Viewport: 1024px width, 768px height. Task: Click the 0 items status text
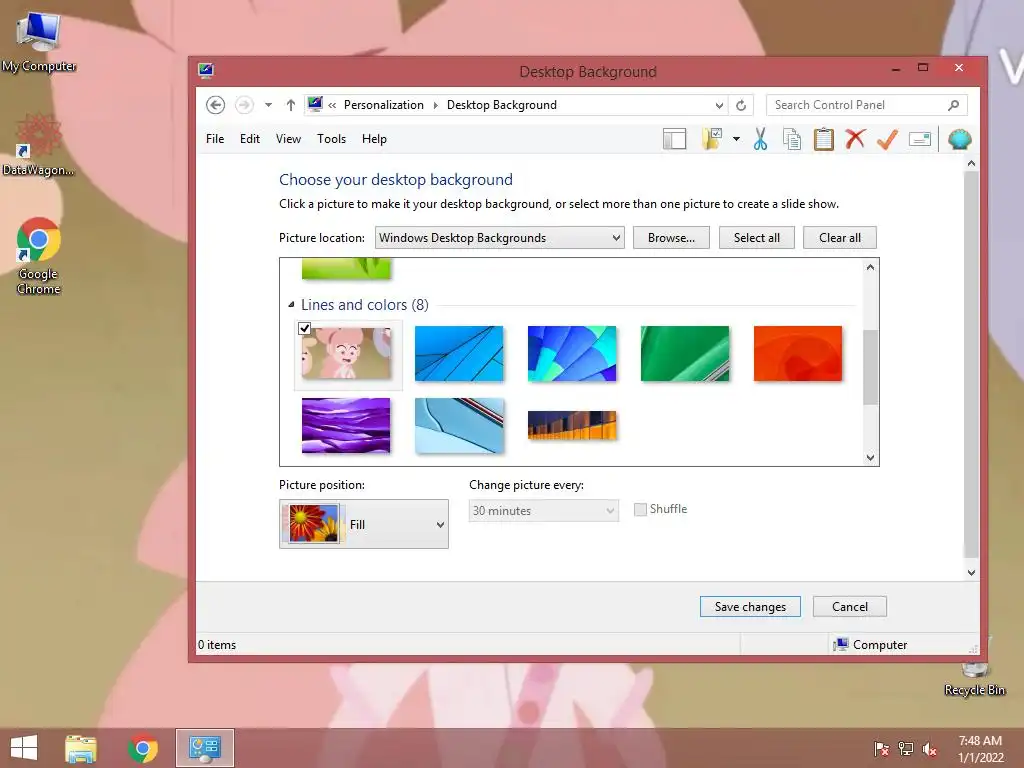[x=217, y=645]
